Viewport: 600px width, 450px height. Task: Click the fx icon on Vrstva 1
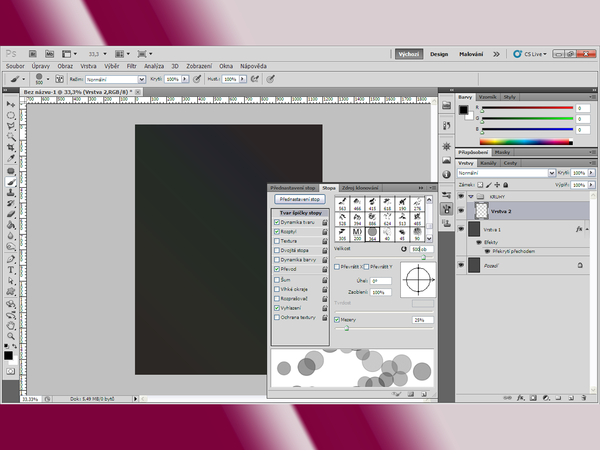(579, 229)
